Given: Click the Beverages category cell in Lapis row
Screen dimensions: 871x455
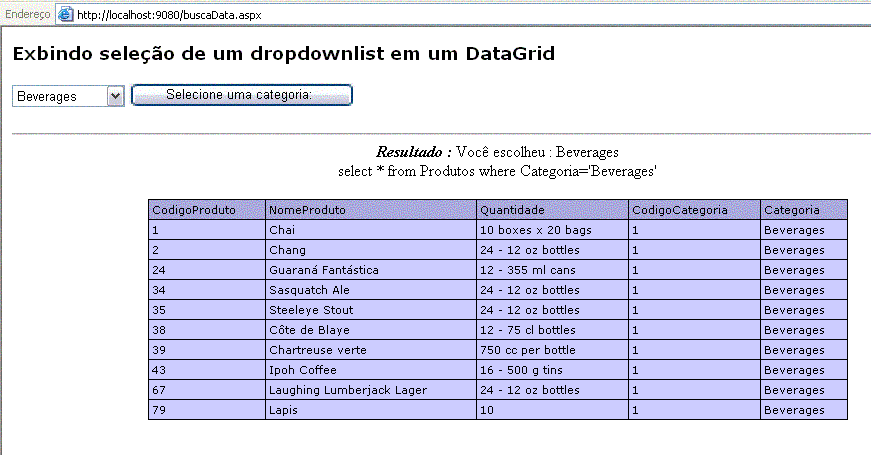Looking at the screenshot, I should (804, 410).
